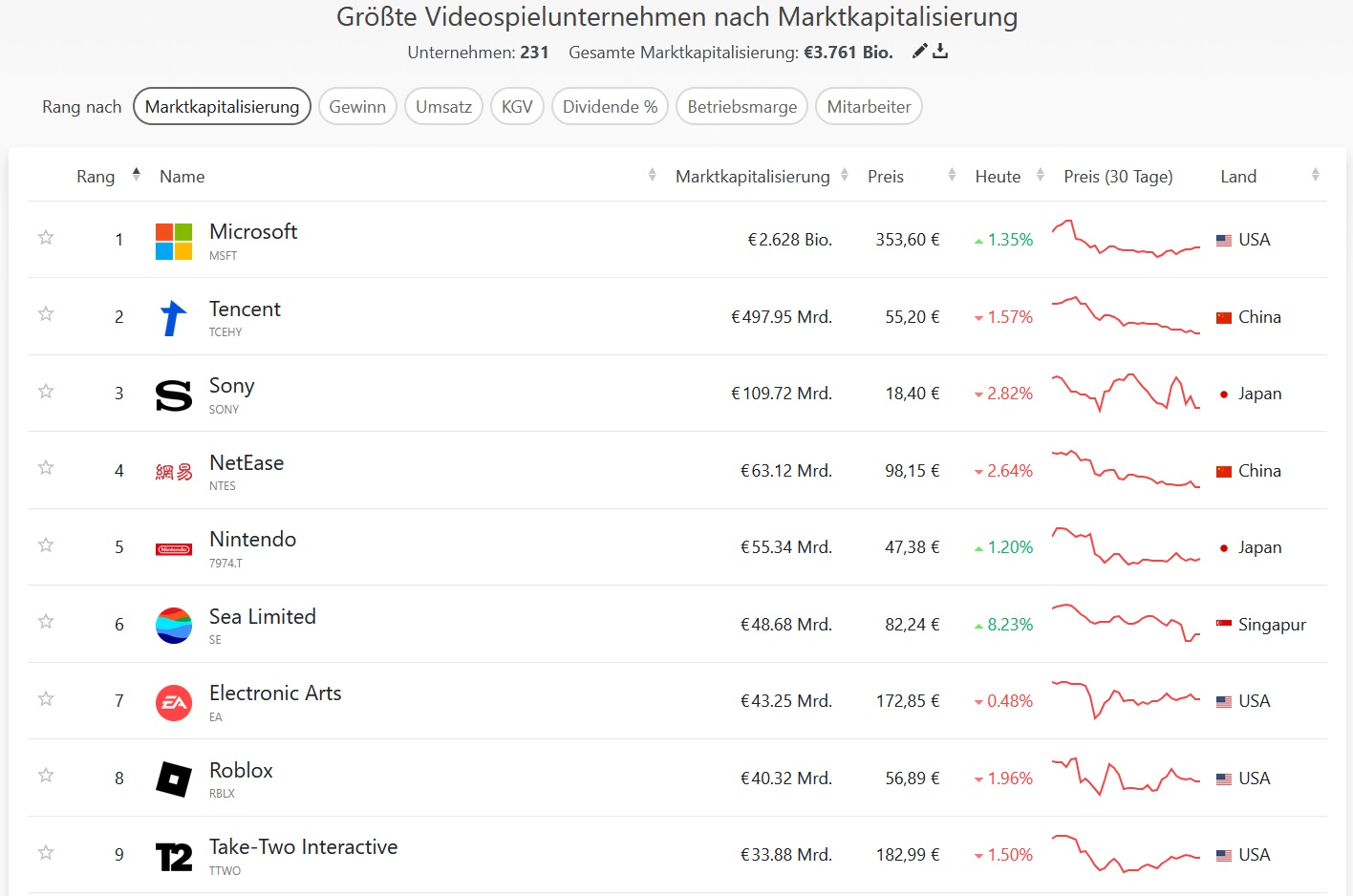Viewport: 1353px width, 896px height.
Task: Open the Electronic Arts company link
Action: (275, 693)
